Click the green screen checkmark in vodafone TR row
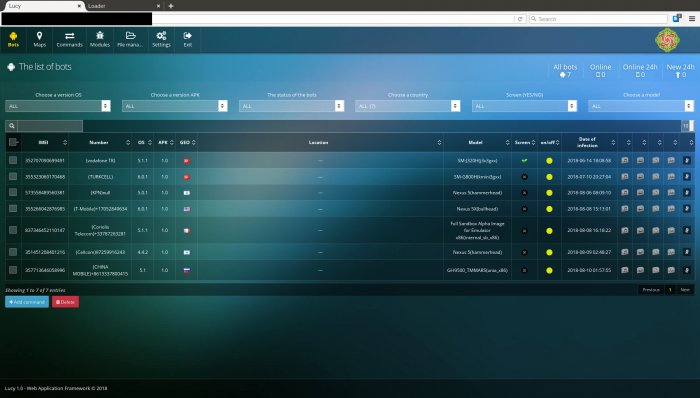700x398 pixels. tap(524, 161)
